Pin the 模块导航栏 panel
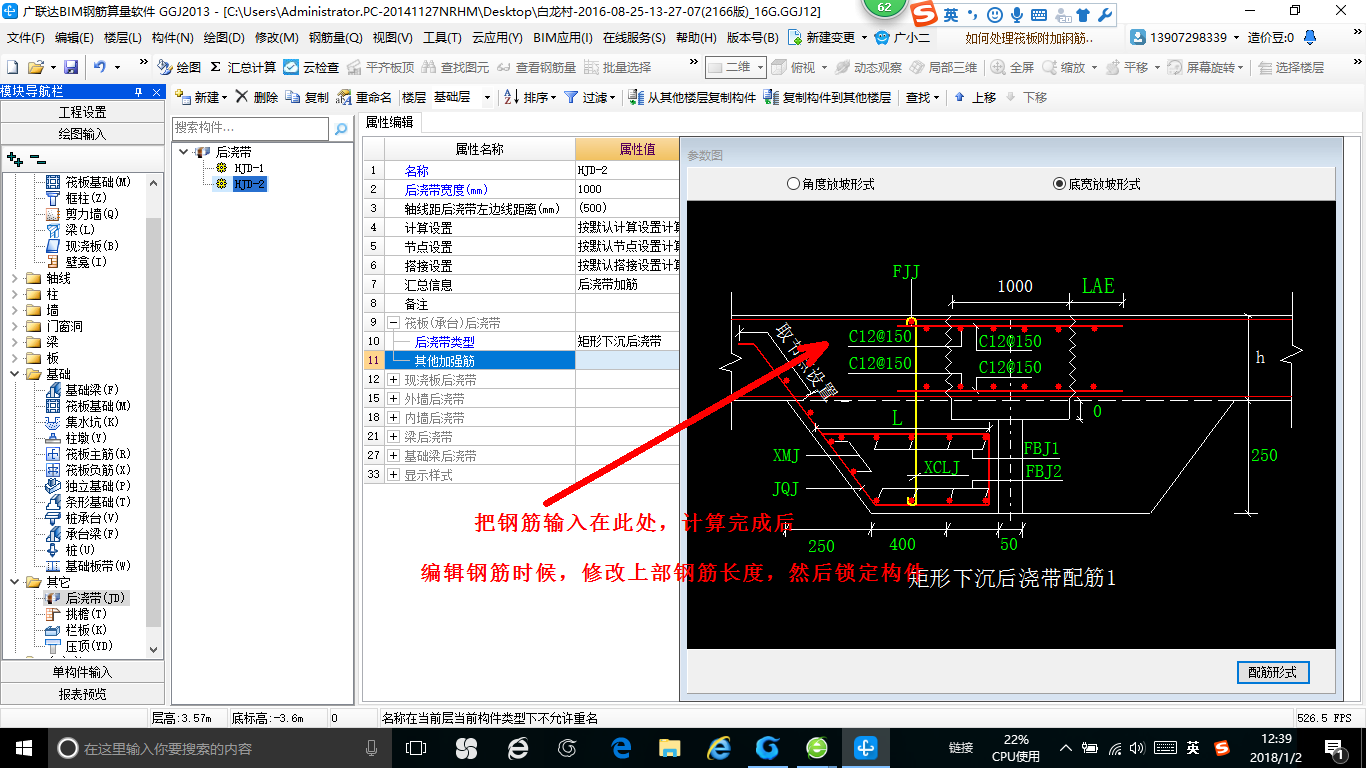Image resolution: width=1366 pixels, height=768 pixels. click(x=138, y=92)
